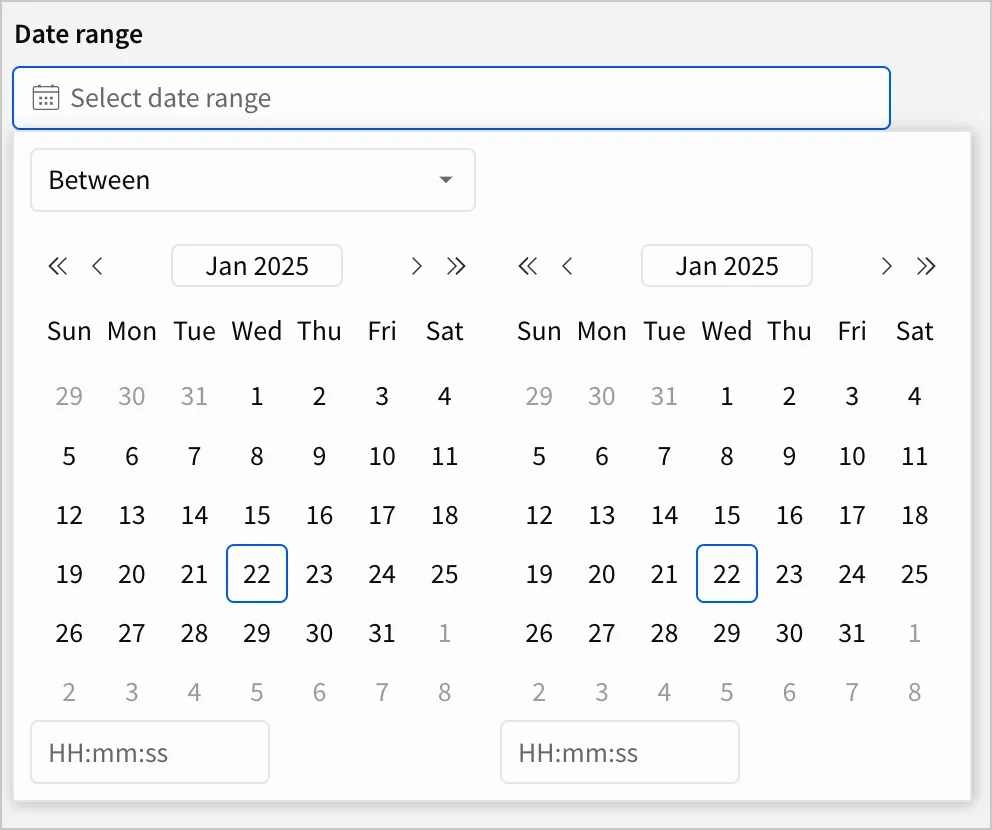Pick January 3 in the right calendar

[852, 396]
